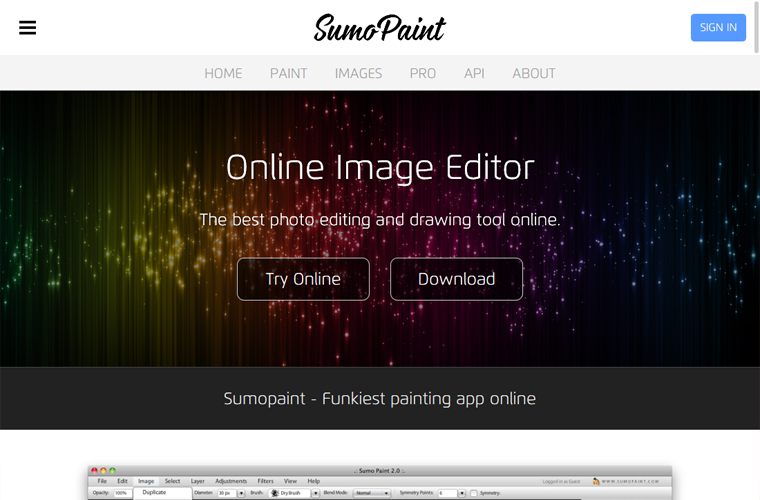Click the Download button
This screenshot has height=500, width=760.
click(457, 279)
